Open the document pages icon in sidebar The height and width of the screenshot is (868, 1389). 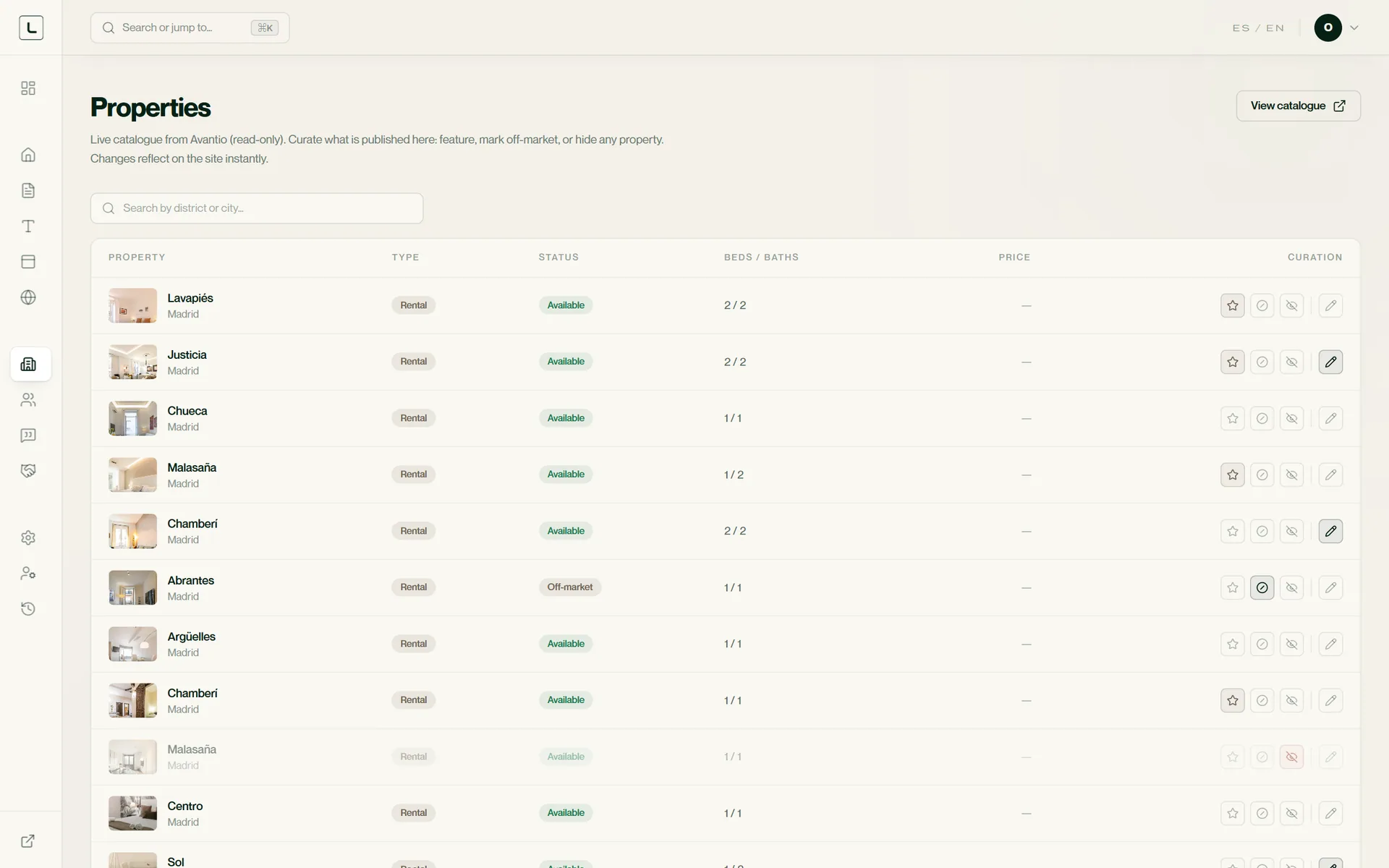(x=28, y=190)
